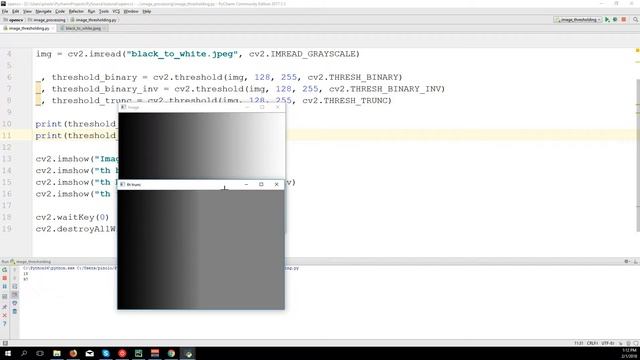
Task: Open File Explorer from the taskbar
Action: [57, 353]
